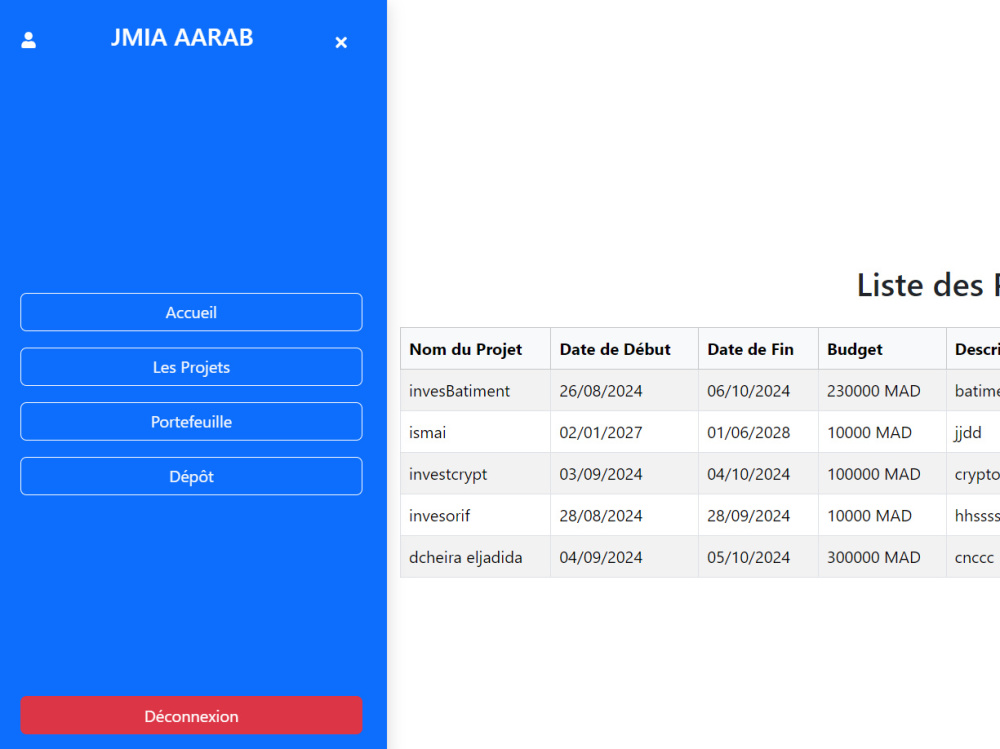
Task: Click start date 02/01/2027
Action: 601,433
